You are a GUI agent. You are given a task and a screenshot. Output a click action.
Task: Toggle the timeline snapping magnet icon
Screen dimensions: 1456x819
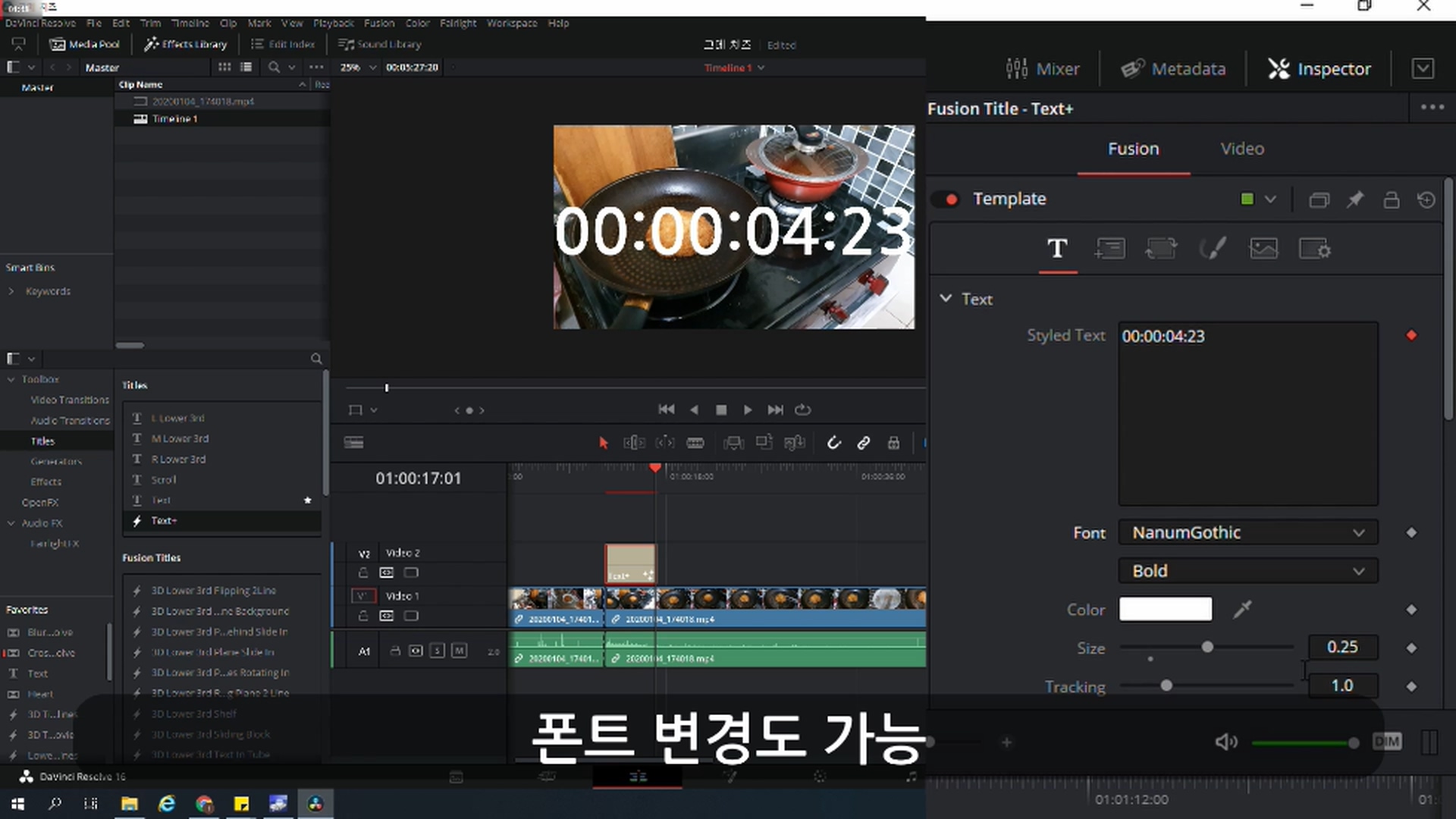(833, 443)
